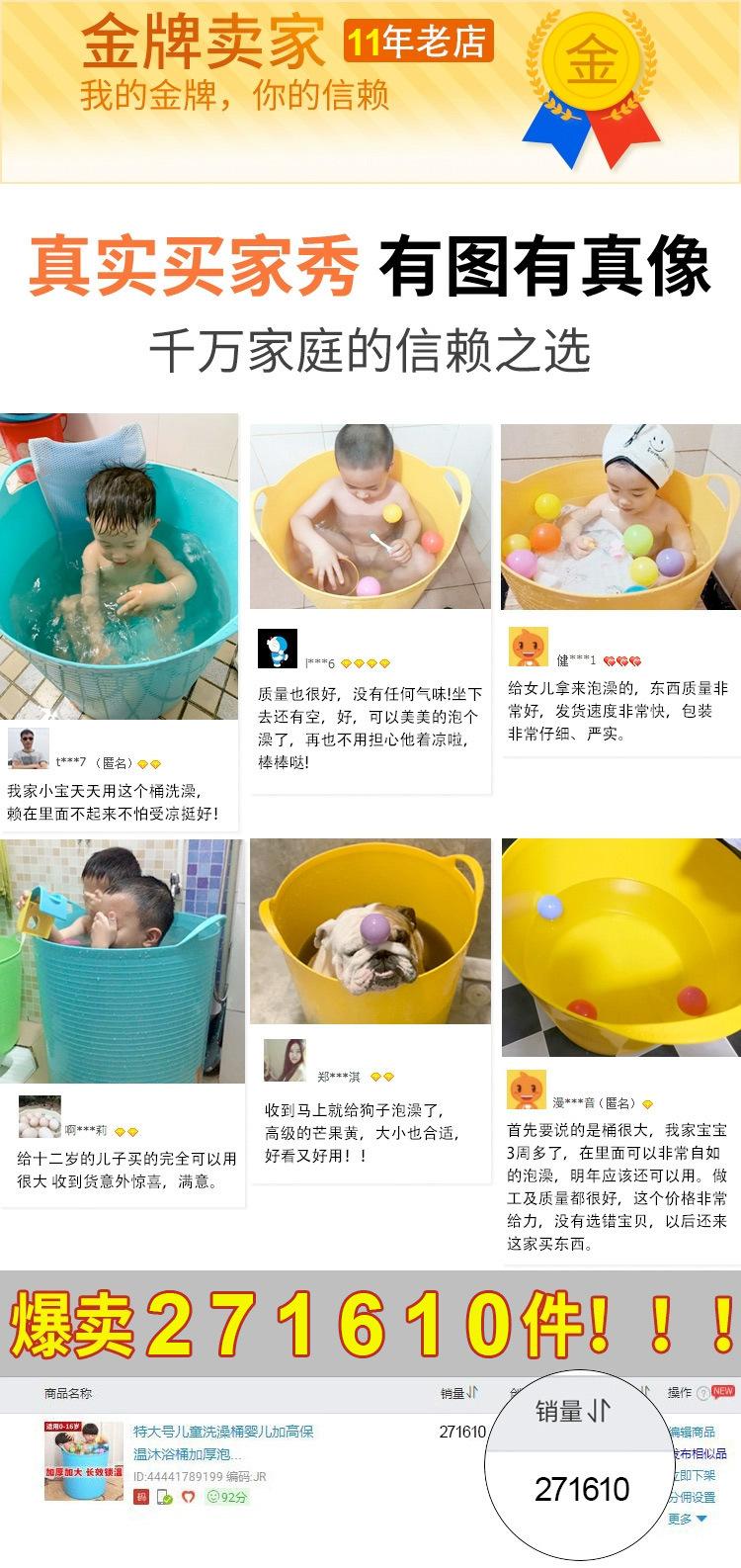Screen dimensions: 741x1568
Task: Click the magnified 销量 sort arrows
Action: (x=599, y=1411)
